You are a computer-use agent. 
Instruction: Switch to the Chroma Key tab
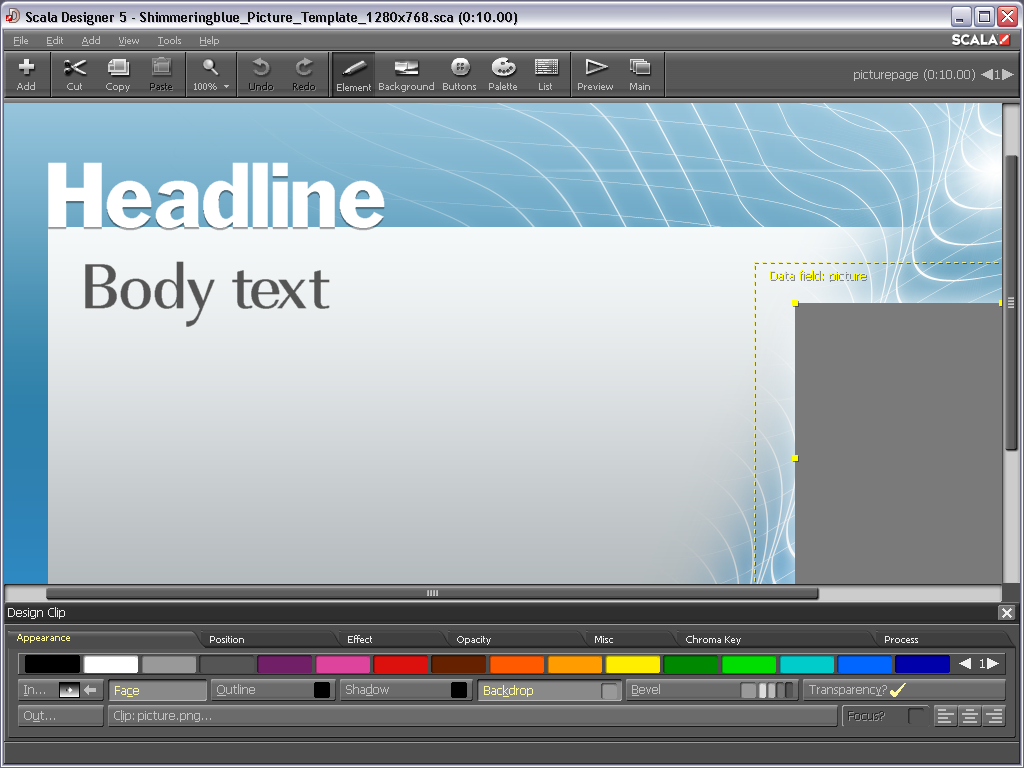[x=713, y=639]
